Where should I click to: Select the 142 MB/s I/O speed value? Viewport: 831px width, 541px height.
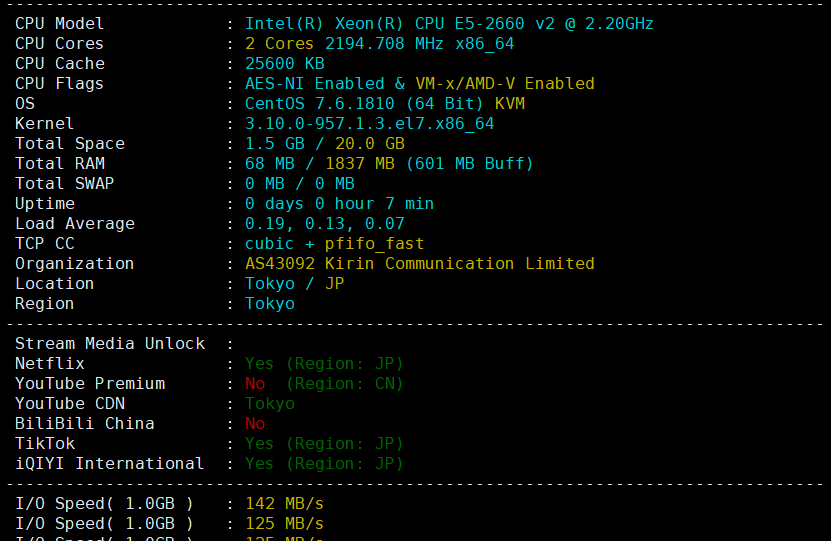point(285,504)
